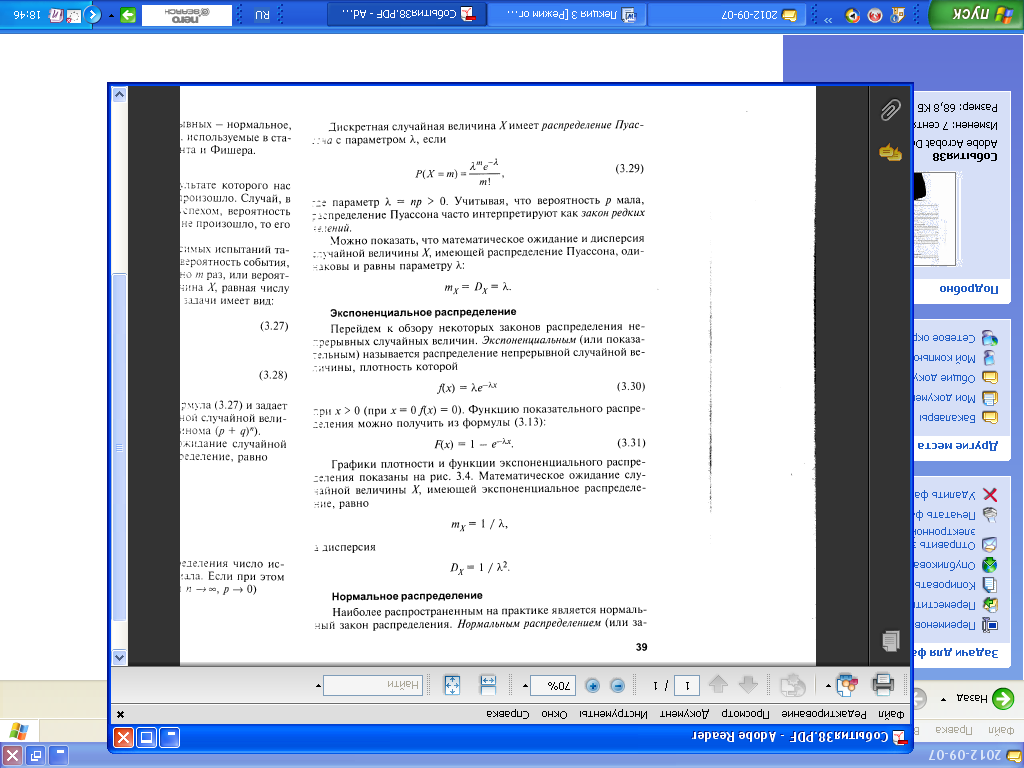Click the document scrollbar arrow near page number 39
The height and width of the screenshot is (768, 1024).
[x=120, y=657]
